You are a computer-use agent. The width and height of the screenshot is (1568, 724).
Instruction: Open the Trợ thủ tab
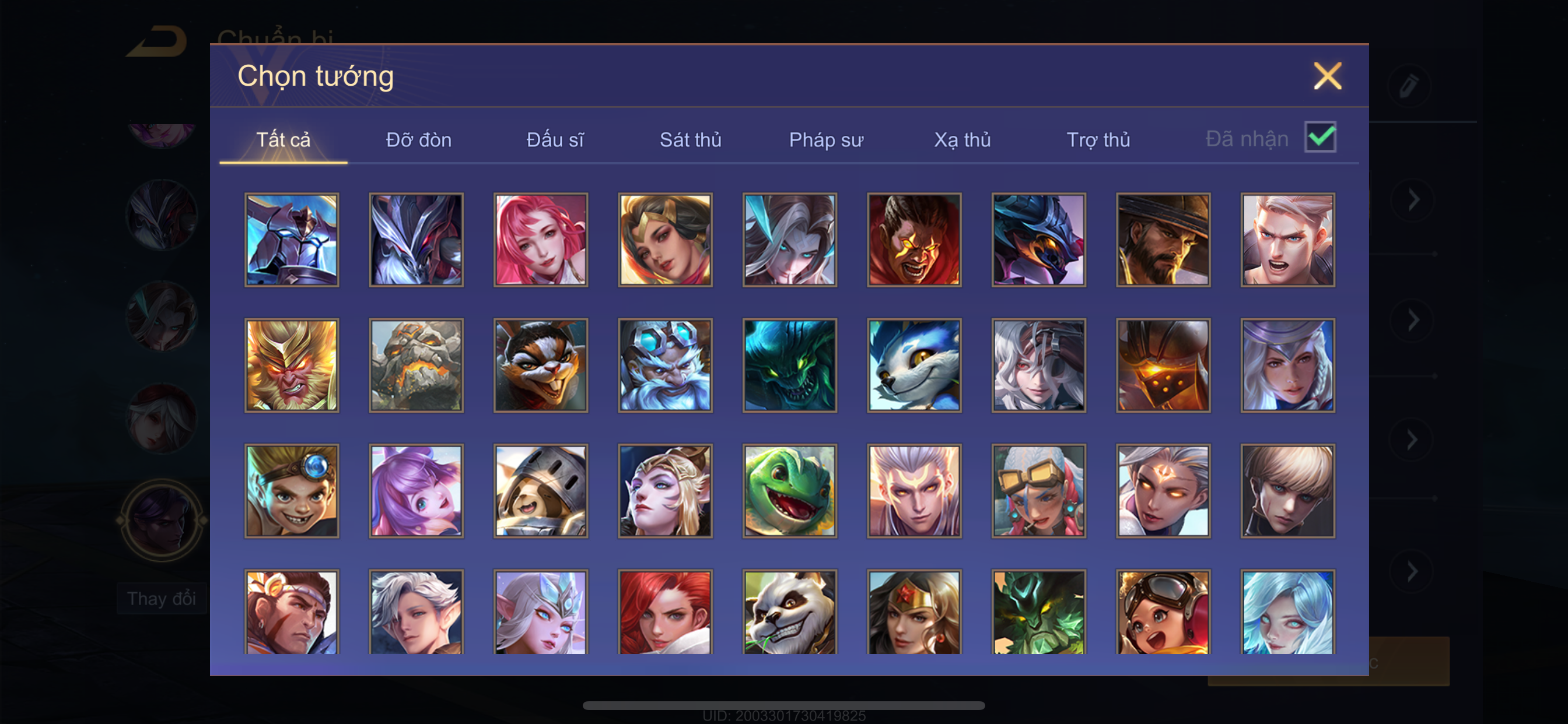pos(1098,140)
